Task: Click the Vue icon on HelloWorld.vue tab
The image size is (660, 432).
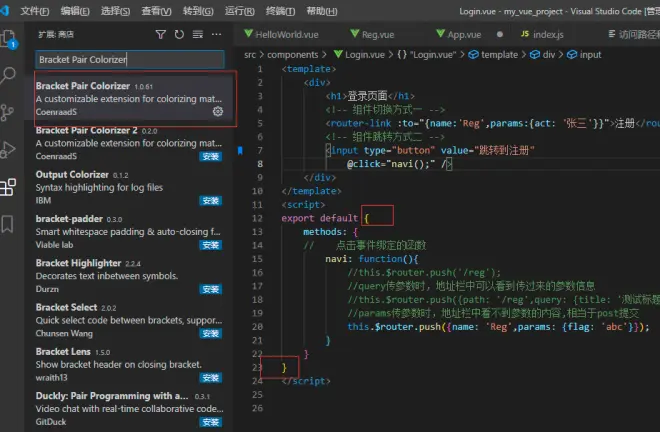Action: click(249, 33)
